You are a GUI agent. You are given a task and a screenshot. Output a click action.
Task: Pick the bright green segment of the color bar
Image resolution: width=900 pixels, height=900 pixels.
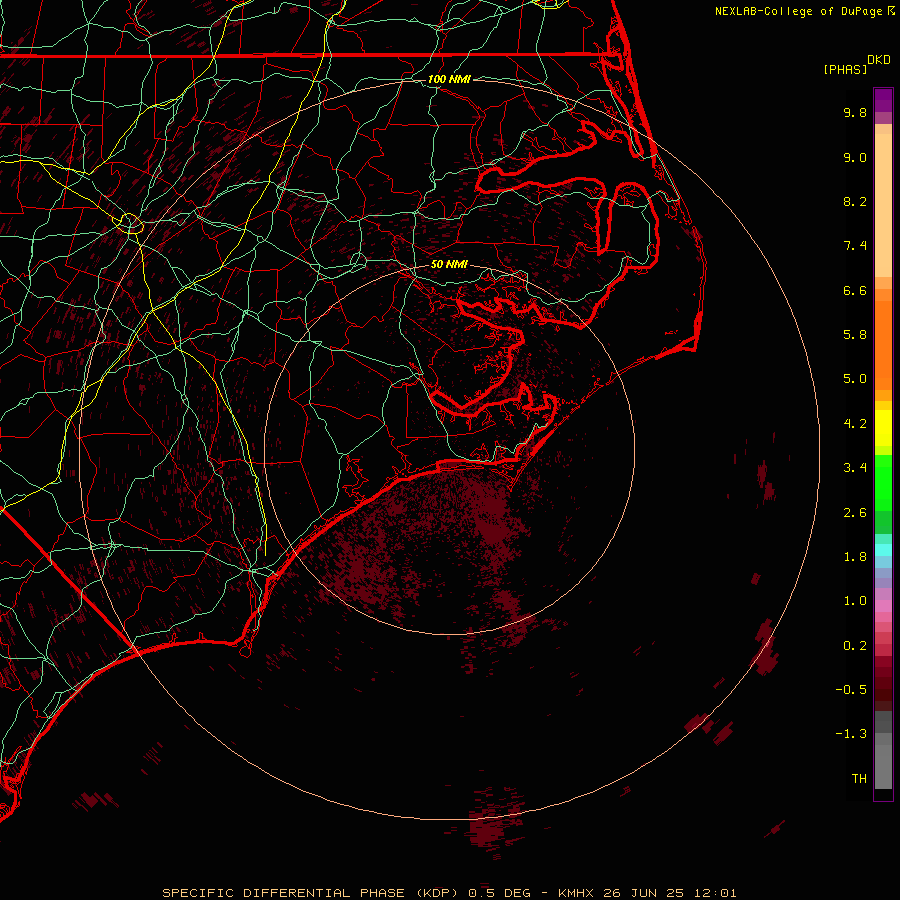coord(883,482)
